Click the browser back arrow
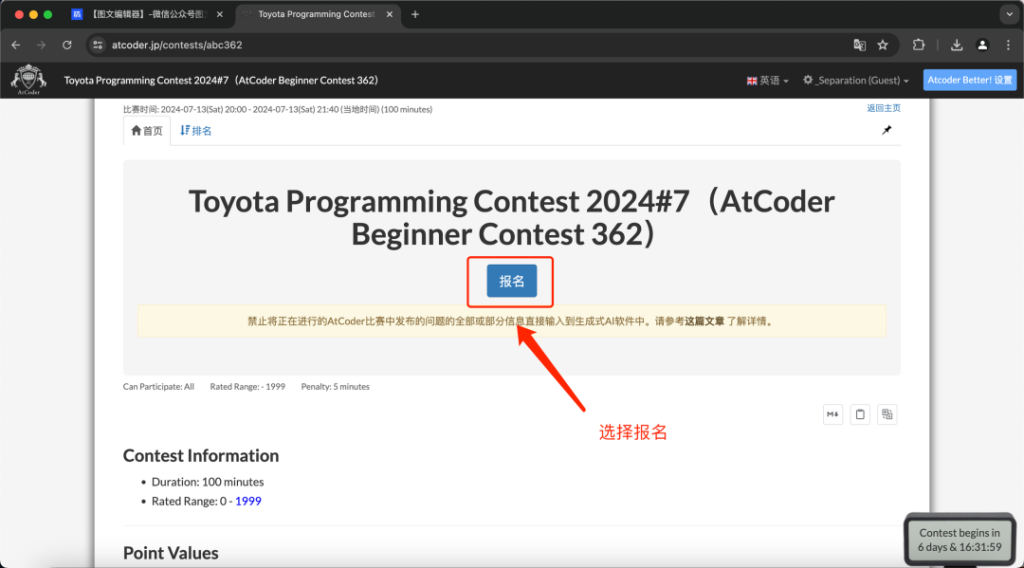 [x=16, y=45]
